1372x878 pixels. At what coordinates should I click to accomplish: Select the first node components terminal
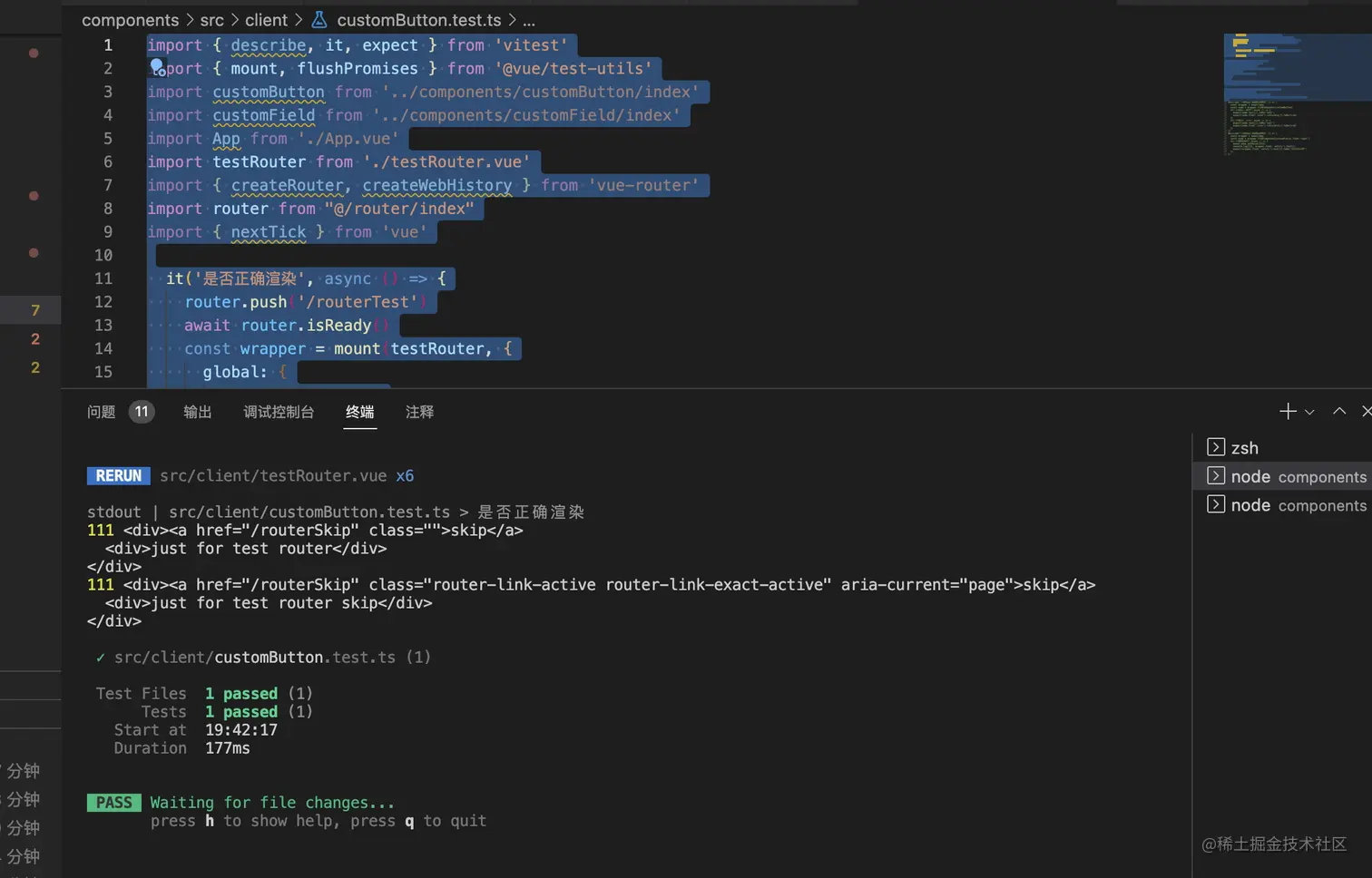pos(1282,476)
